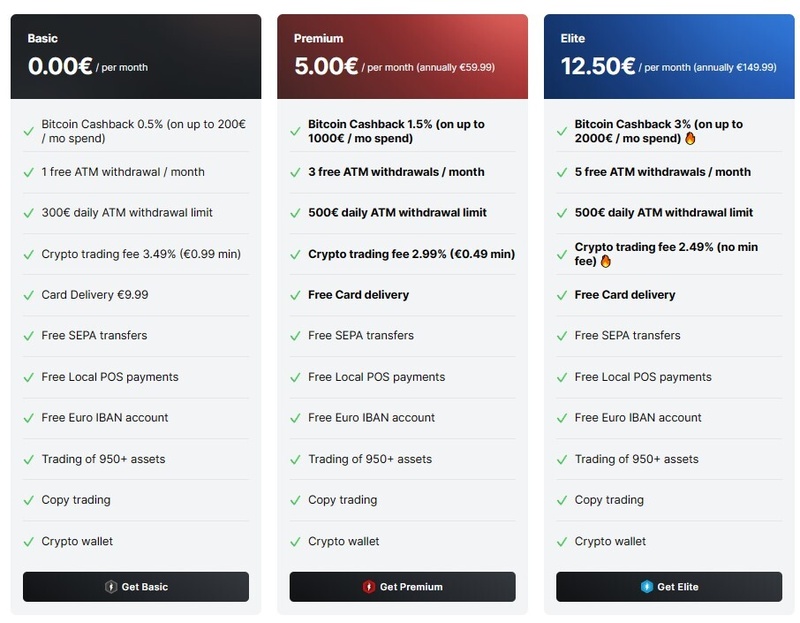Click Premium price 5.00€ text
Viewport: 800px width, 623px height.
pos(326,66)
